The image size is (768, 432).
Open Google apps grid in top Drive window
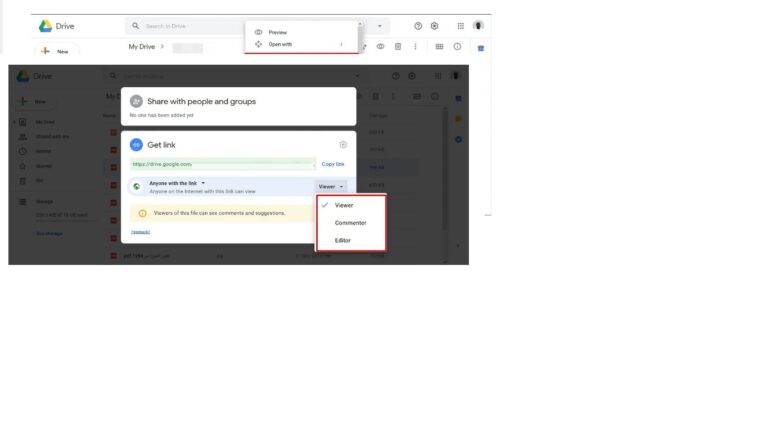click(460, 26)
